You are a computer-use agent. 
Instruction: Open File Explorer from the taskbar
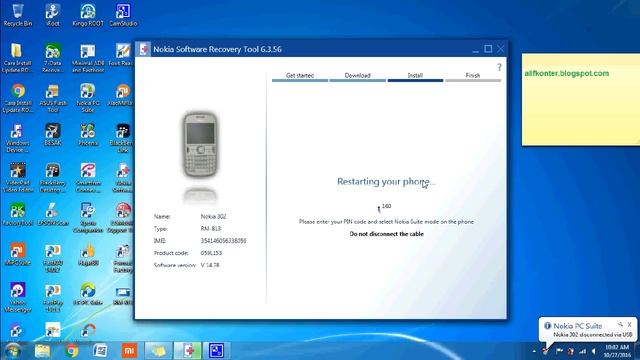pyautogui.click(x=42, y=351)
